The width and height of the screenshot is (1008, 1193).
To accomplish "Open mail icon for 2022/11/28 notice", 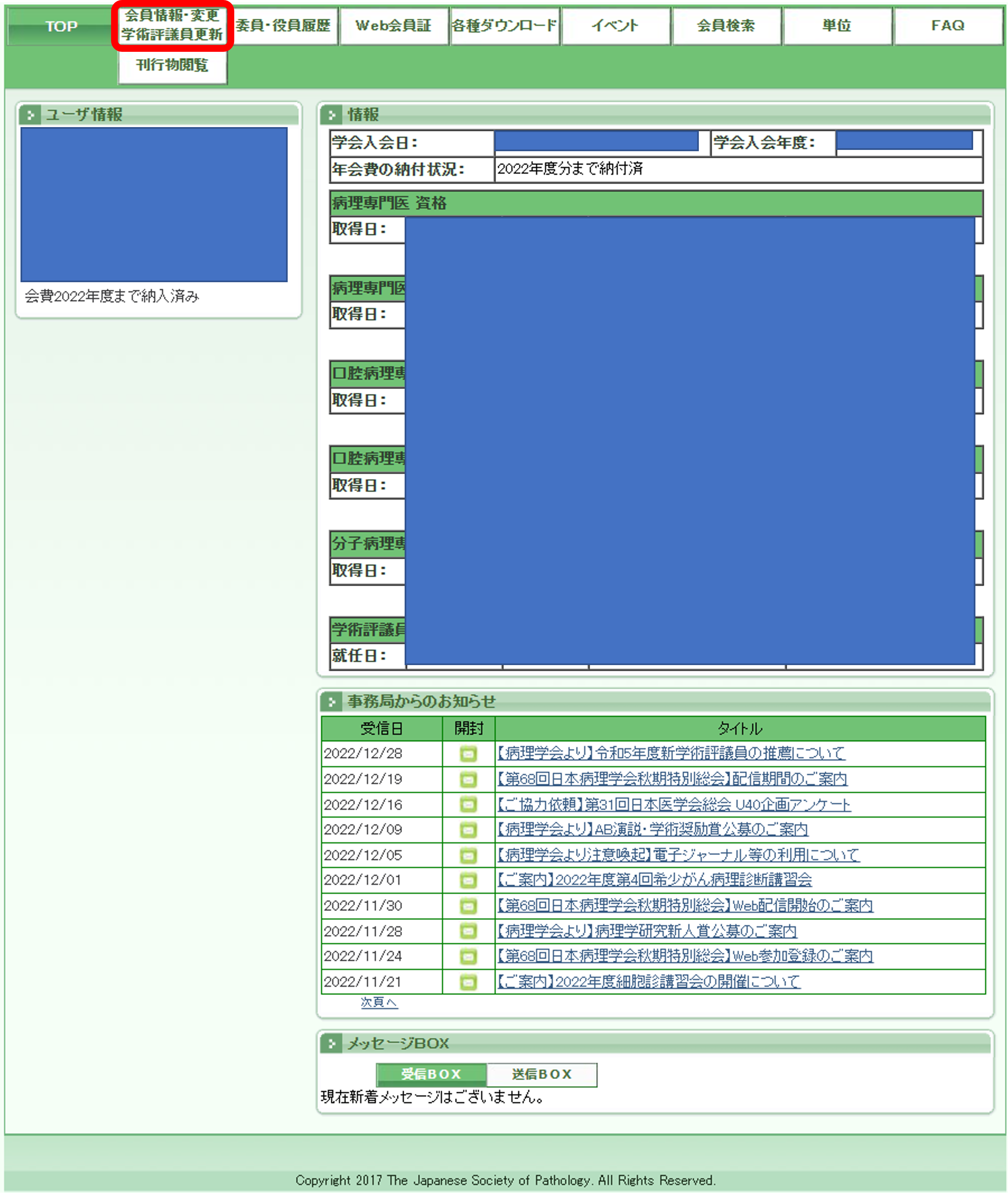I will [x=468, y=932].
